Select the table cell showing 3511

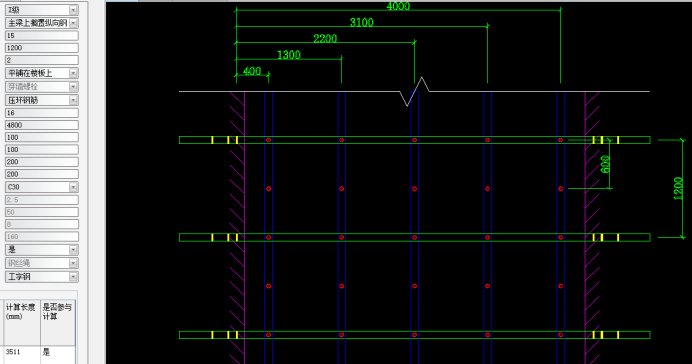tap(21, 355)
